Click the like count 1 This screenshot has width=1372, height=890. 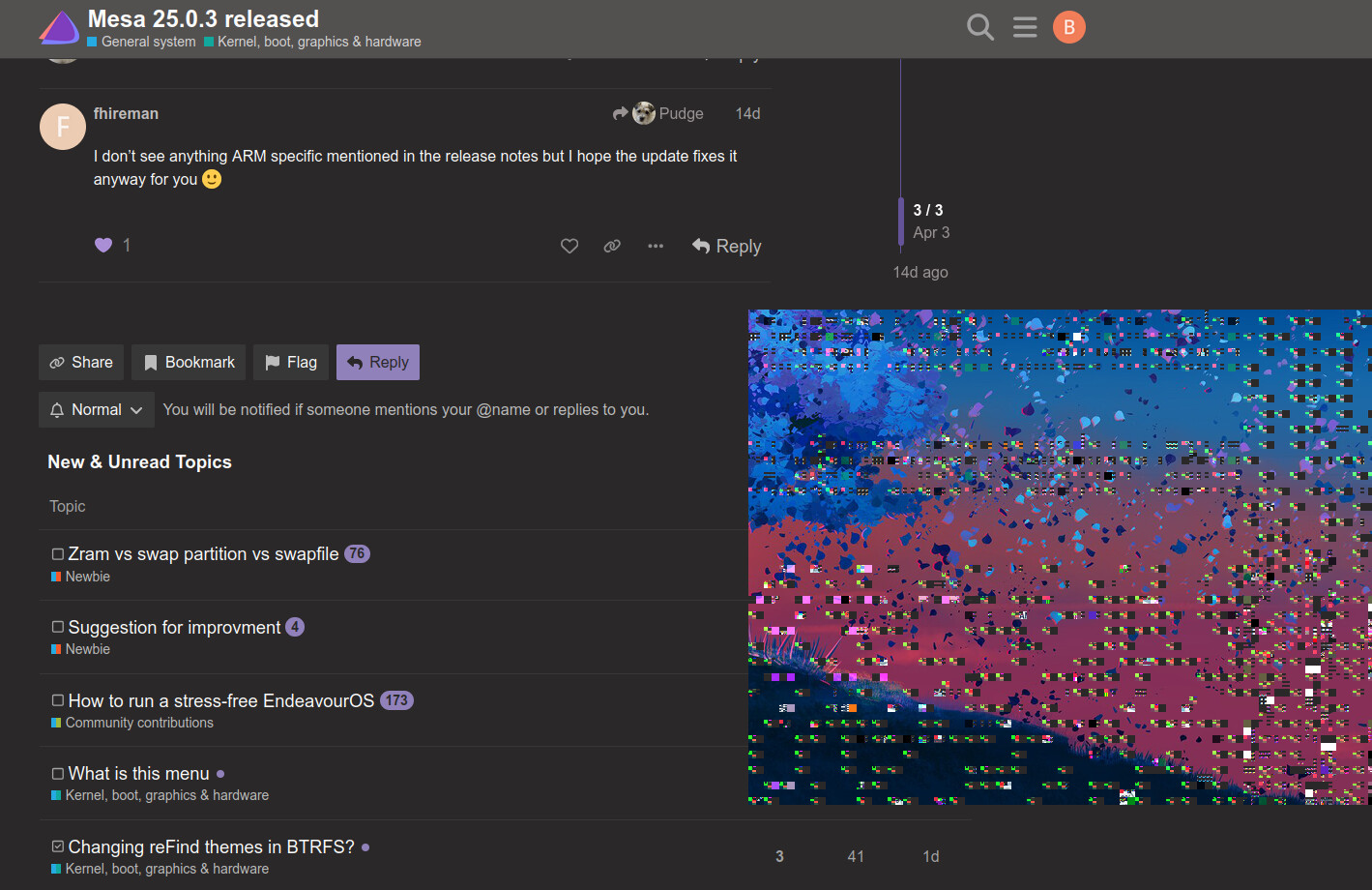[x=127, y=245]
